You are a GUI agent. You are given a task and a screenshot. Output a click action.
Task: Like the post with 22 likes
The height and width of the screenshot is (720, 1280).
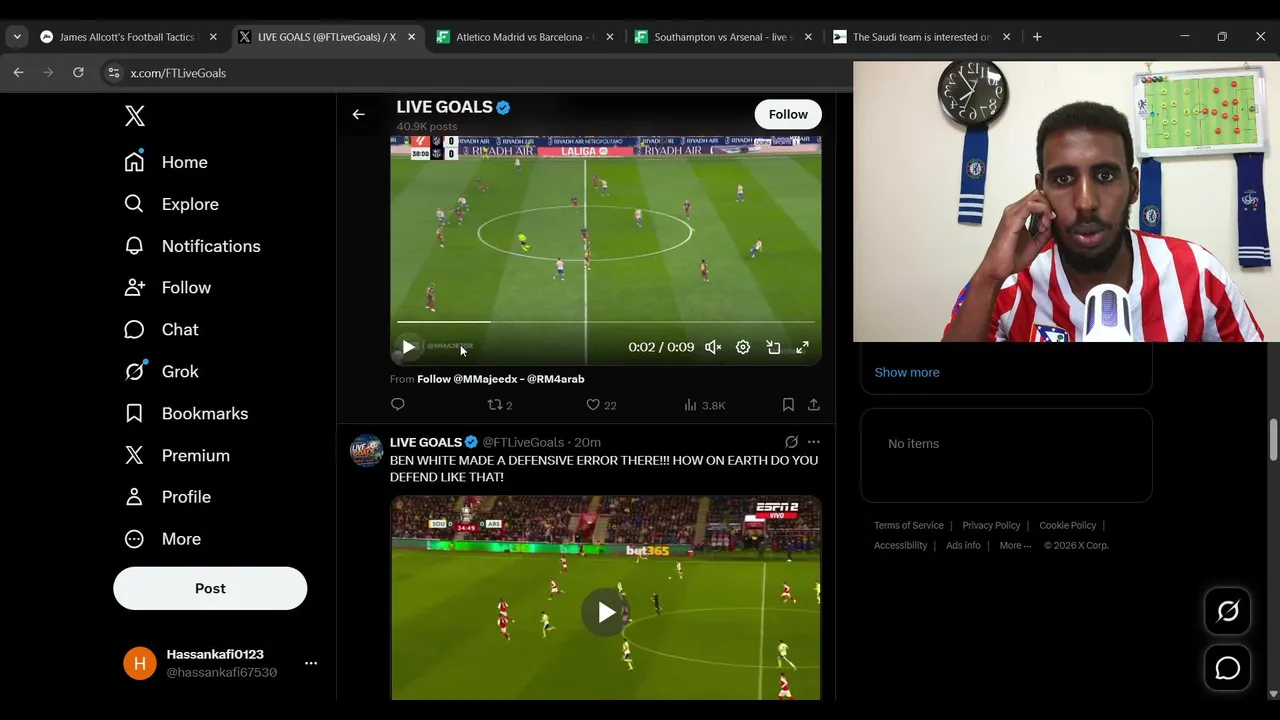pos(601,405)
